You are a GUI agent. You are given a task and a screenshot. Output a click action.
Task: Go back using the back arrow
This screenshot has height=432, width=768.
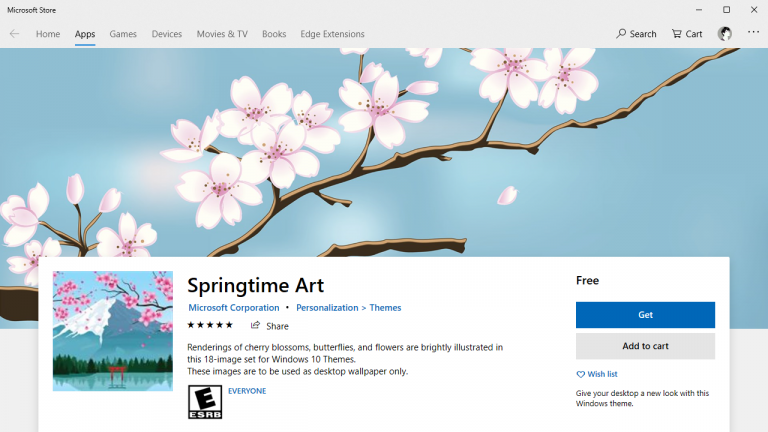tap(14, 34)
